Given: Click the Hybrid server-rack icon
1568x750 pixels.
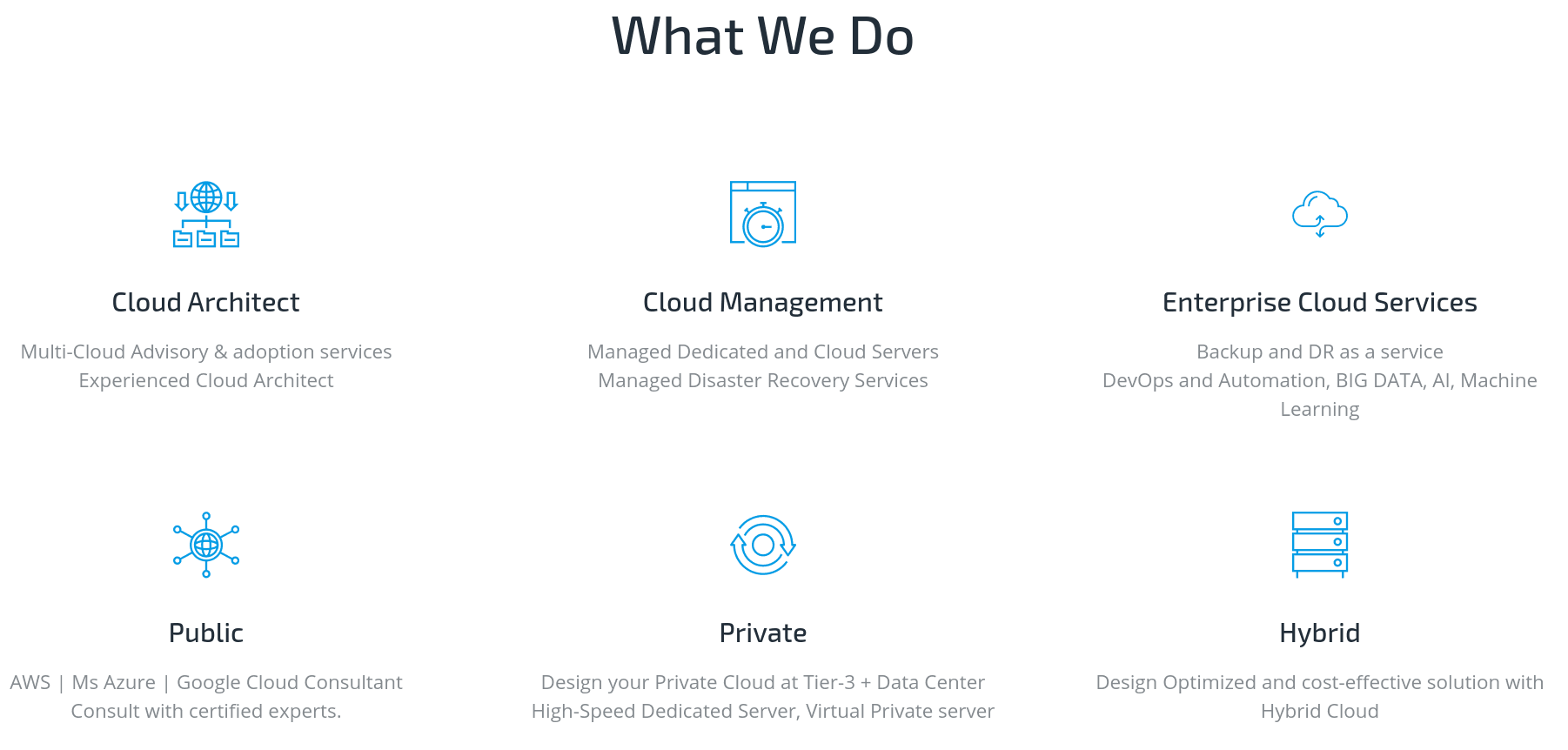Looking at the screenshot, I should (x=1320, y=545).
